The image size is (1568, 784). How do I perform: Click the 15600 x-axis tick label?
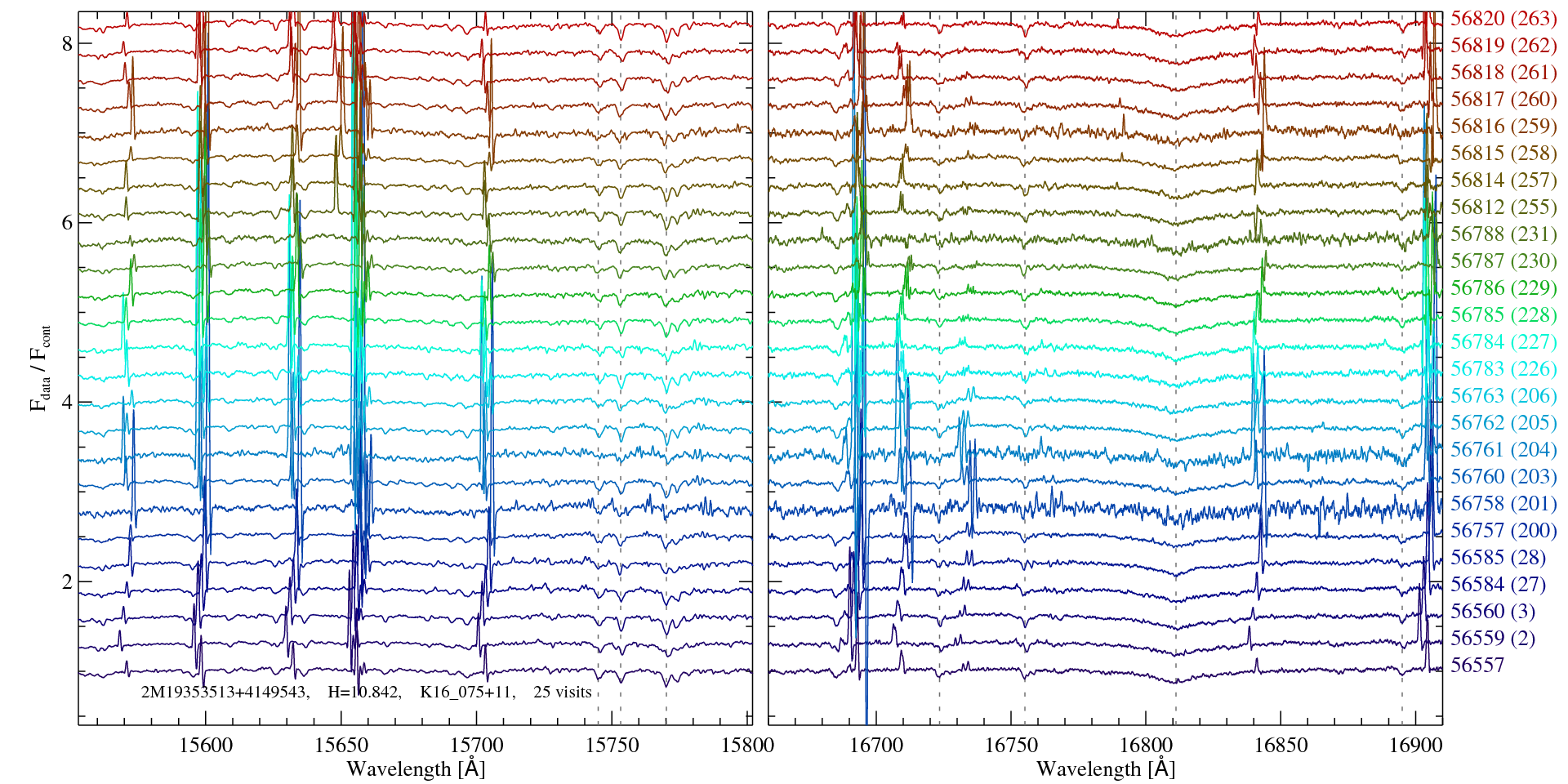tap(206, 746)
